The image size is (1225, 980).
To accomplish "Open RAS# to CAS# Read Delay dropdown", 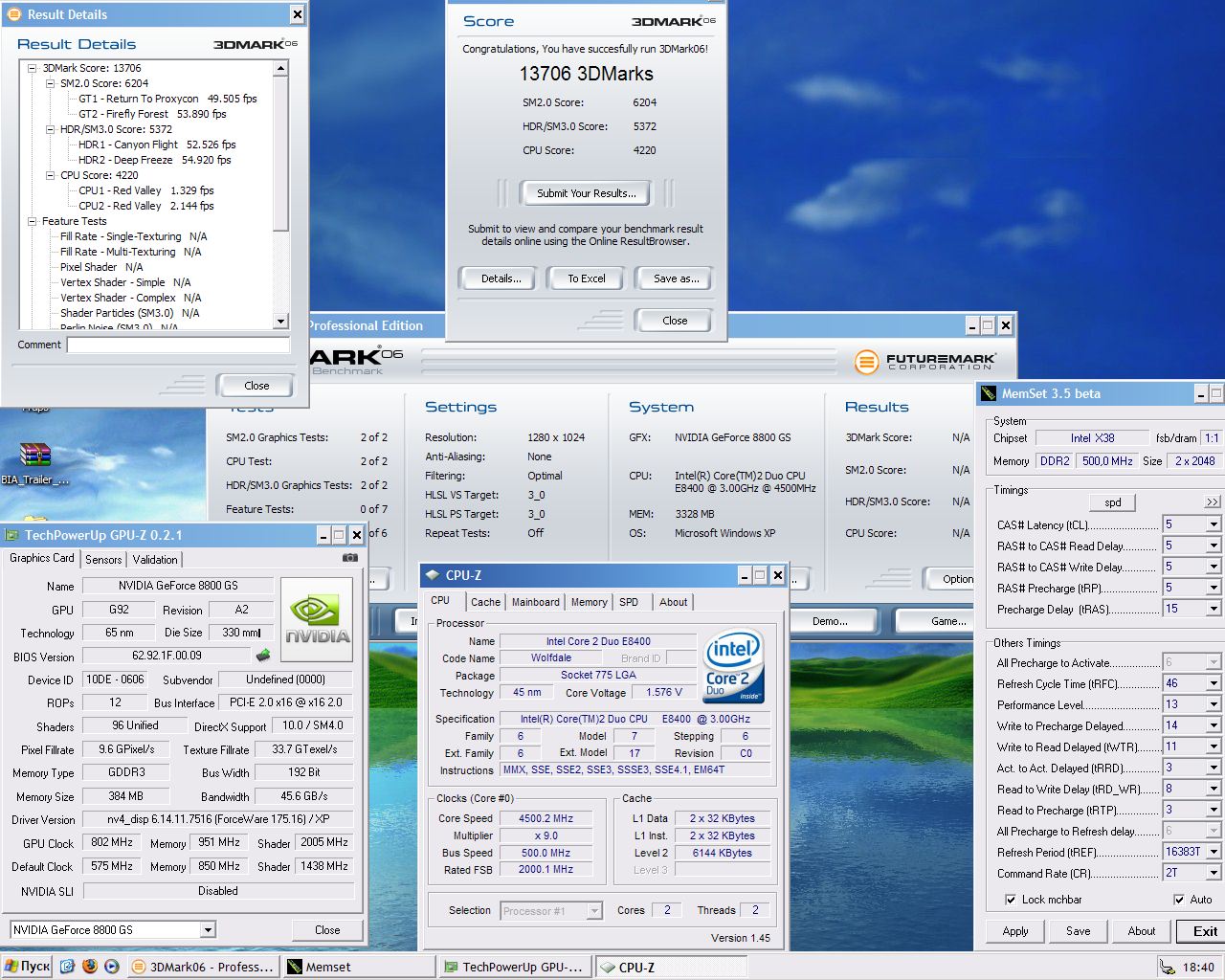I will click(1214, 546).
